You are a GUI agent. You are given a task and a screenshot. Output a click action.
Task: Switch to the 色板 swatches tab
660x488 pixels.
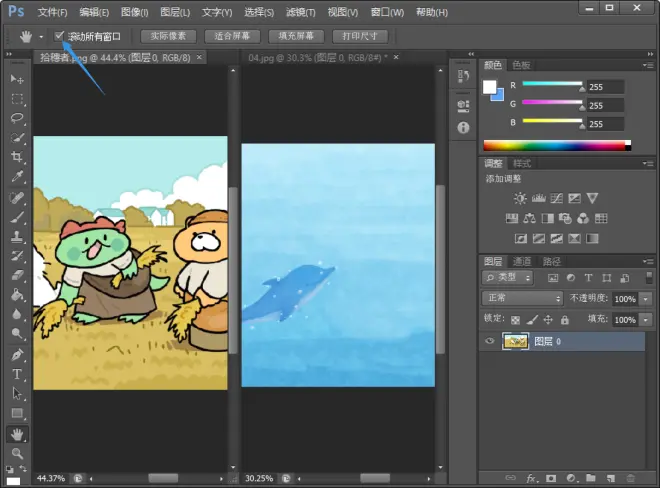pyautogui.click(x=521, y=65)
